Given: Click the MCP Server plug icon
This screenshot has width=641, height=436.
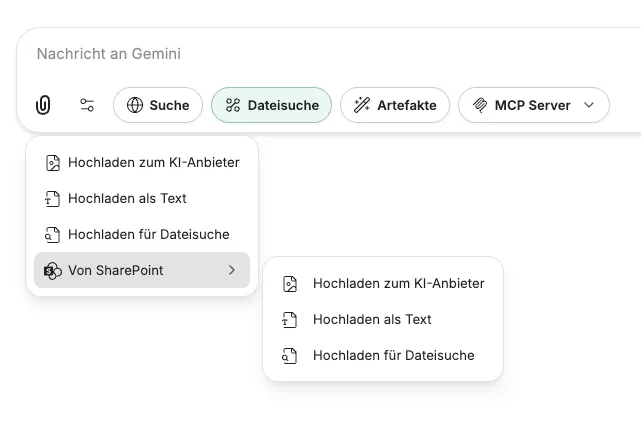Looking at the screenshot, I should tap(480, 105).
